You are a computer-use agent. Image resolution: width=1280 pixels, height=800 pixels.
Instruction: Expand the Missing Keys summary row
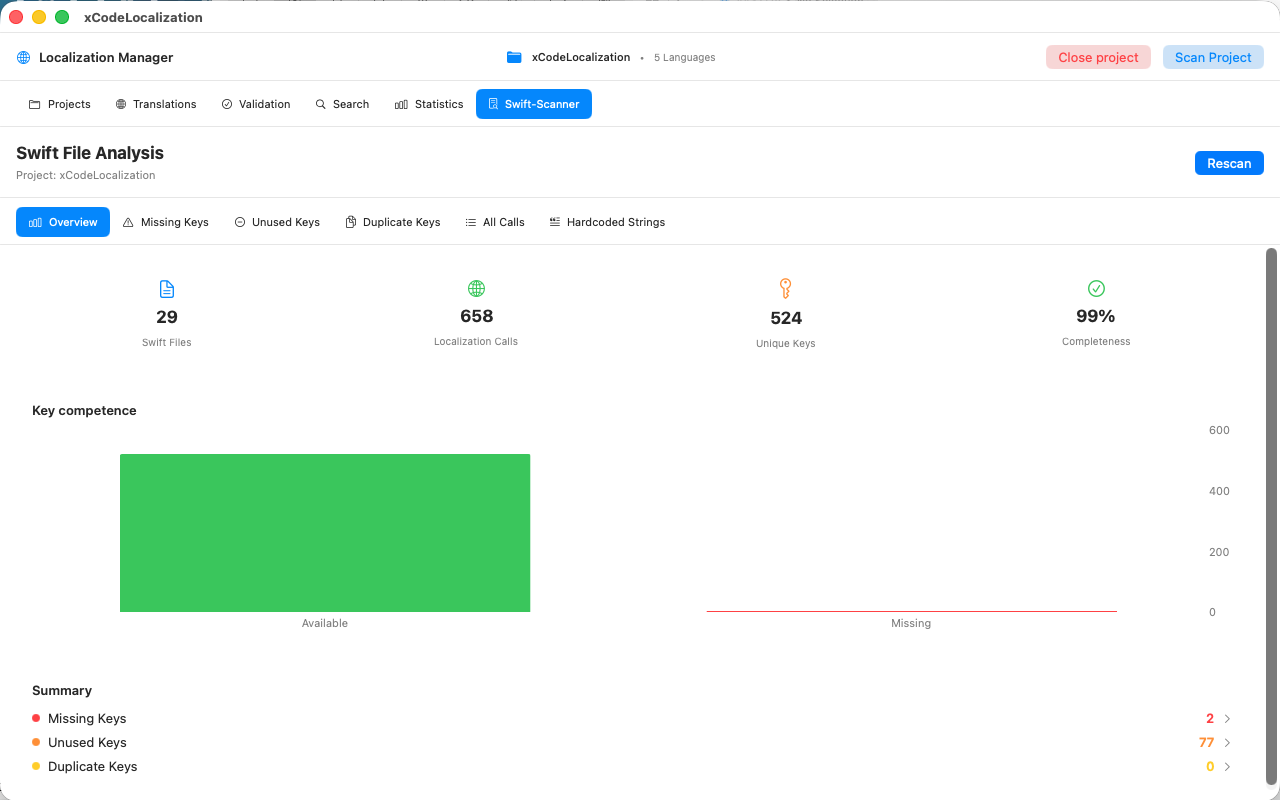point(1228,718)
